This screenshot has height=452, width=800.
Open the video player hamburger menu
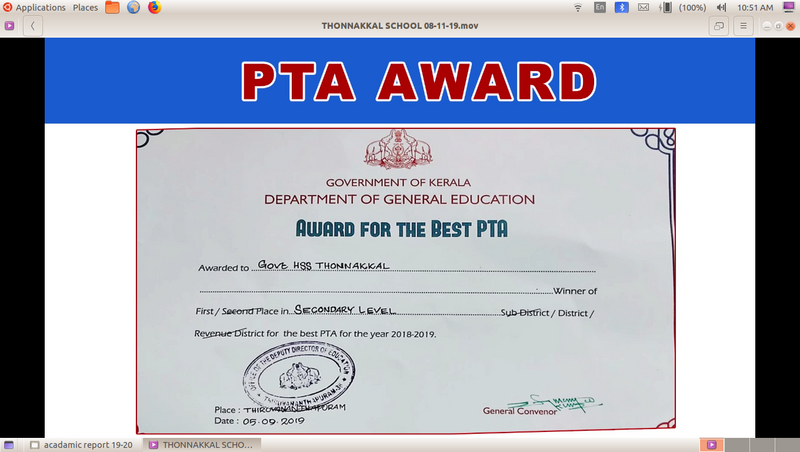pos(744,26)
